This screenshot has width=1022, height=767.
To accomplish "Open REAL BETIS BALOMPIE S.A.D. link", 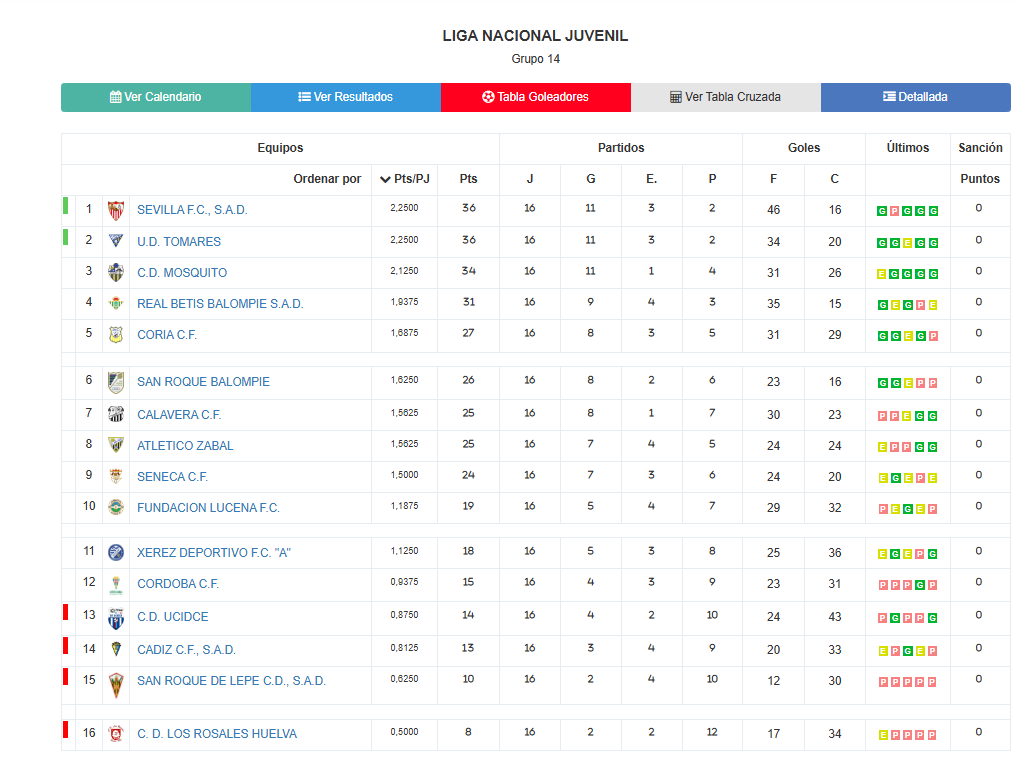I will pos(220,304).
